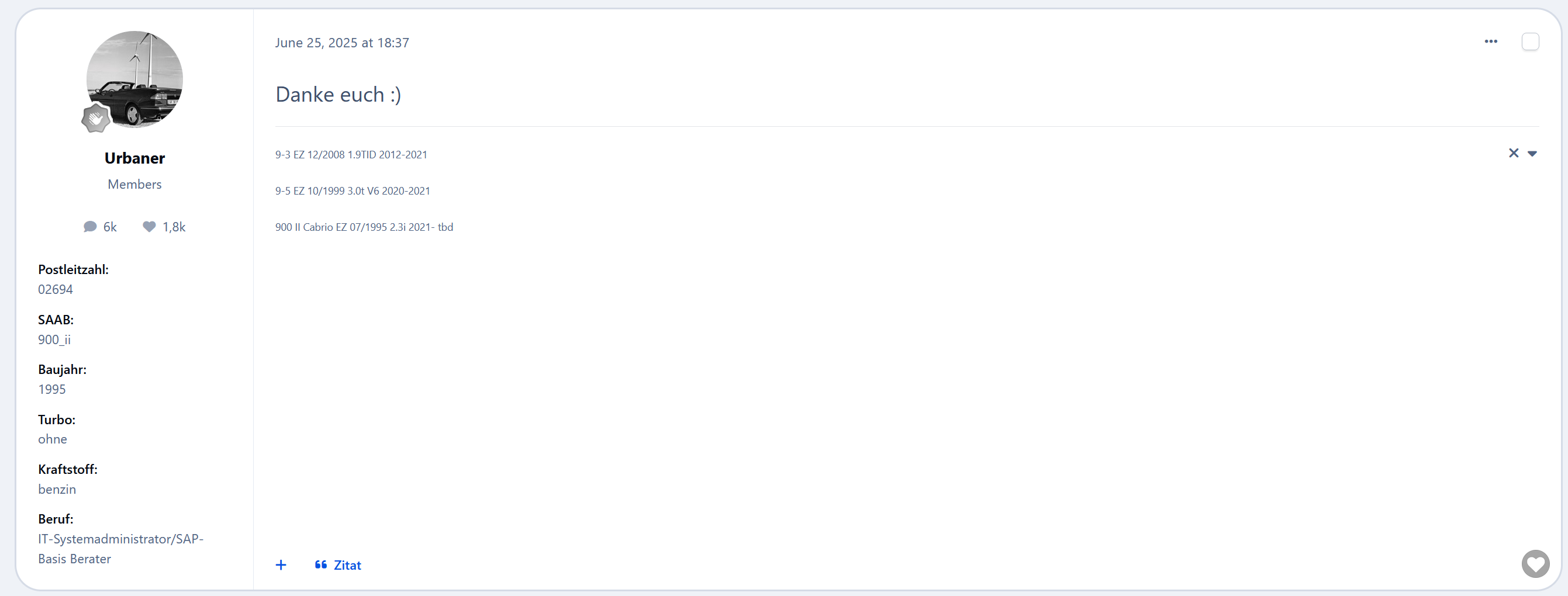The height and width of the screenshot is (596, 1568).
Task: Select the 900_ii SAAB field value
Action: [x=54, y=339]
